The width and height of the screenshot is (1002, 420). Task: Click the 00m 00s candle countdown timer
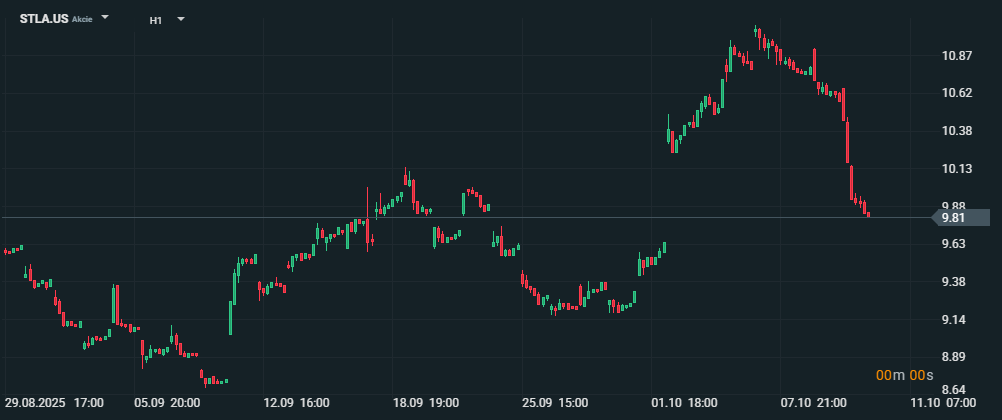(x=904, y=375)
